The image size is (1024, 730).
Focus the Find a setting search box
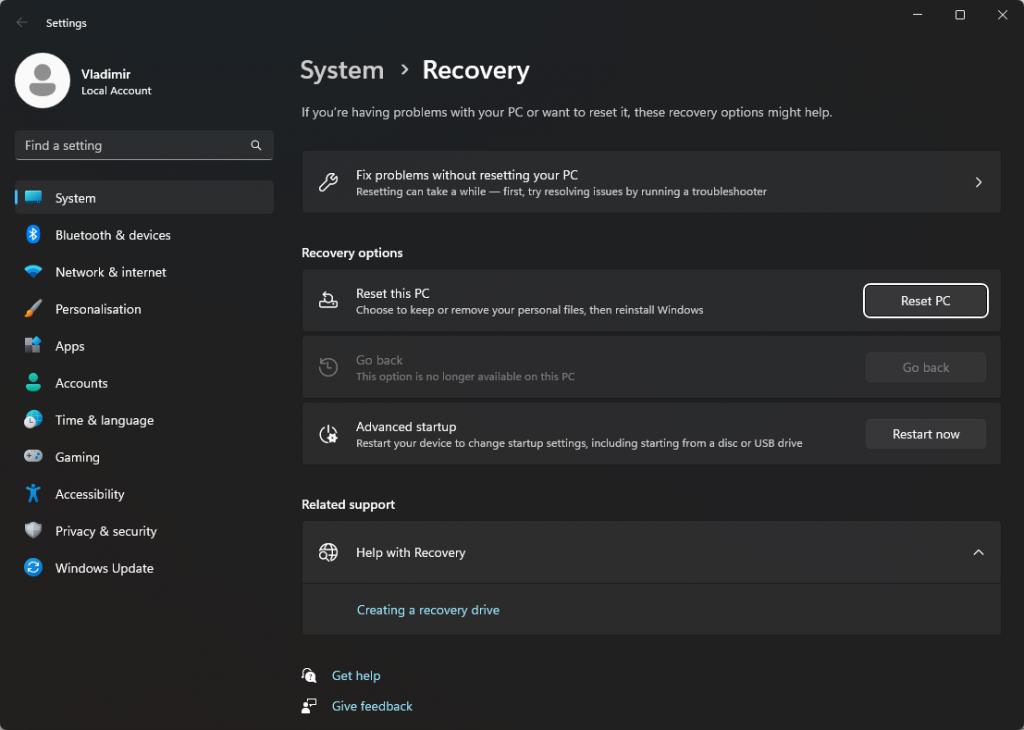coord(130,146)
